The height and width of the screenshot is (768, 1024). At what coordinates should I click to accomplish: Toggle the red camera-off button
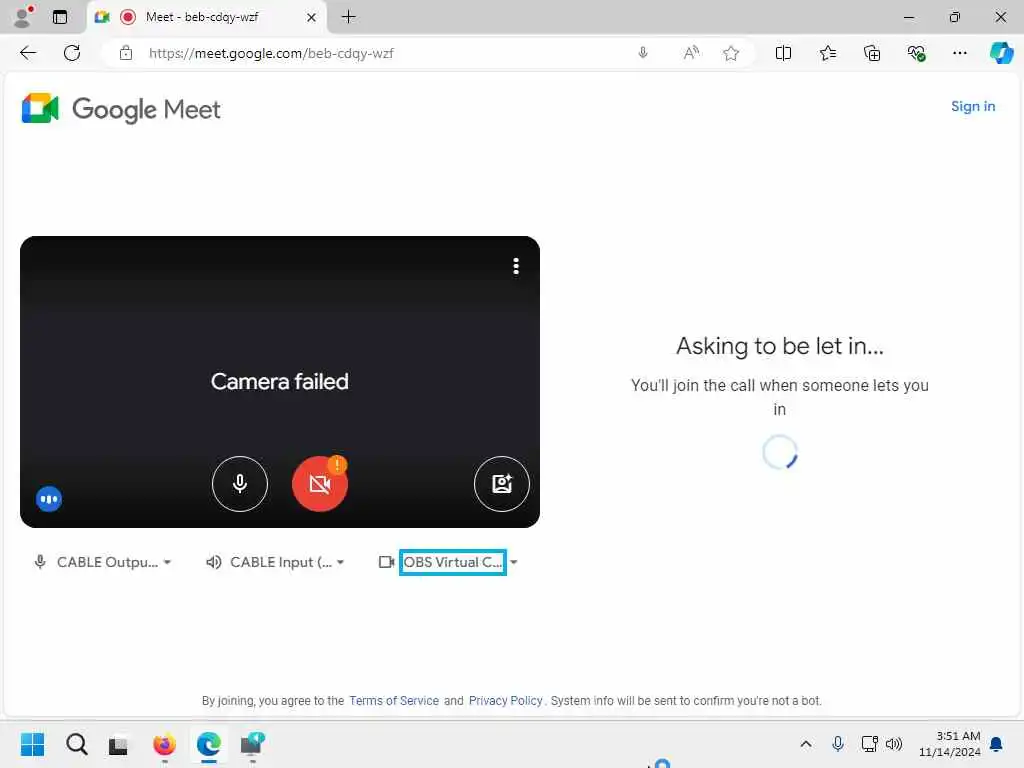(319, 484)
